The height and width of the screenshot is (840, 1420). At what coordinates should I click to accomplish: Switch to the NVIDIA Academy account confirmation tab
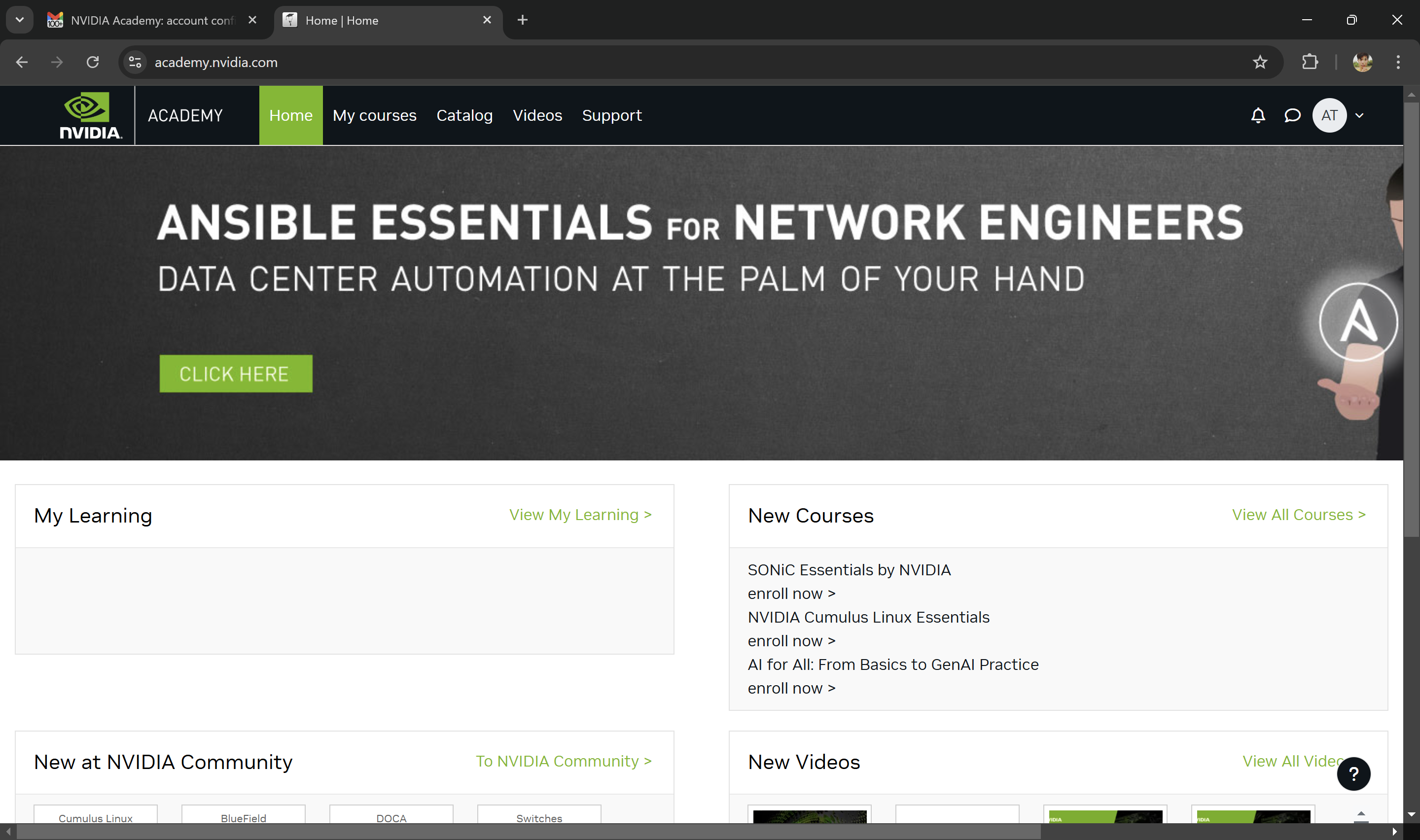tap(153, 20)
